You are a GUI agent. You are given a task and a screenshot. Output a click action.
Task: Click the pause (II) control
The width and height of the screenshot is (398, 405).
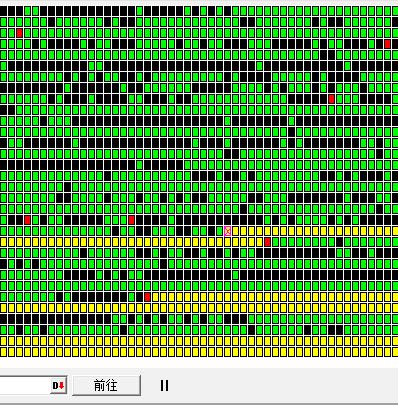pos(164,385)
